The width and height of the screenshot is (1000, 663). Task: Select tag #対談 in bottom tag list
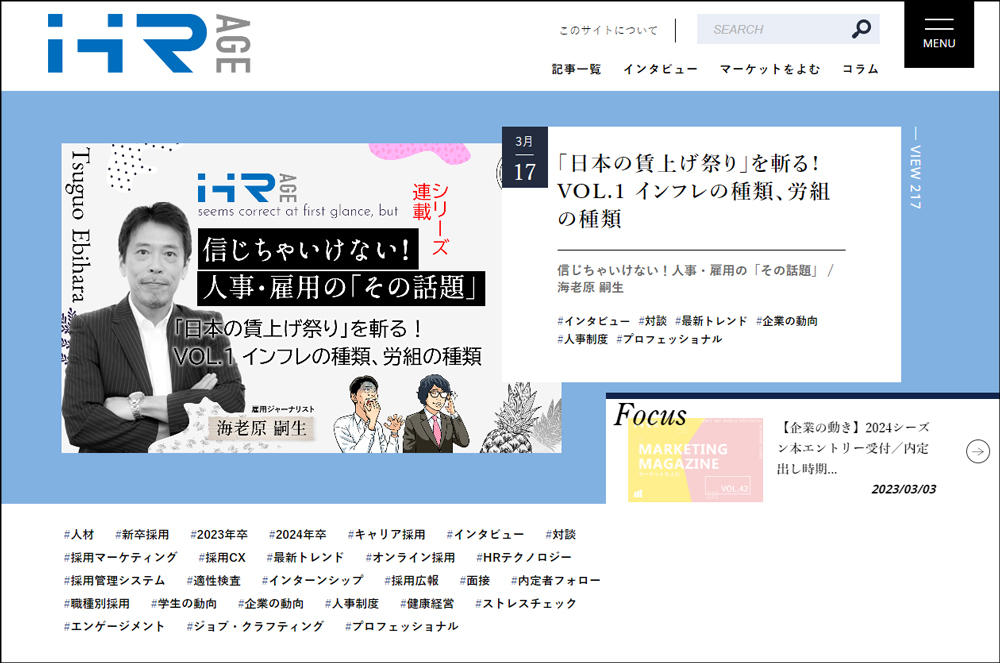[560, 534]
